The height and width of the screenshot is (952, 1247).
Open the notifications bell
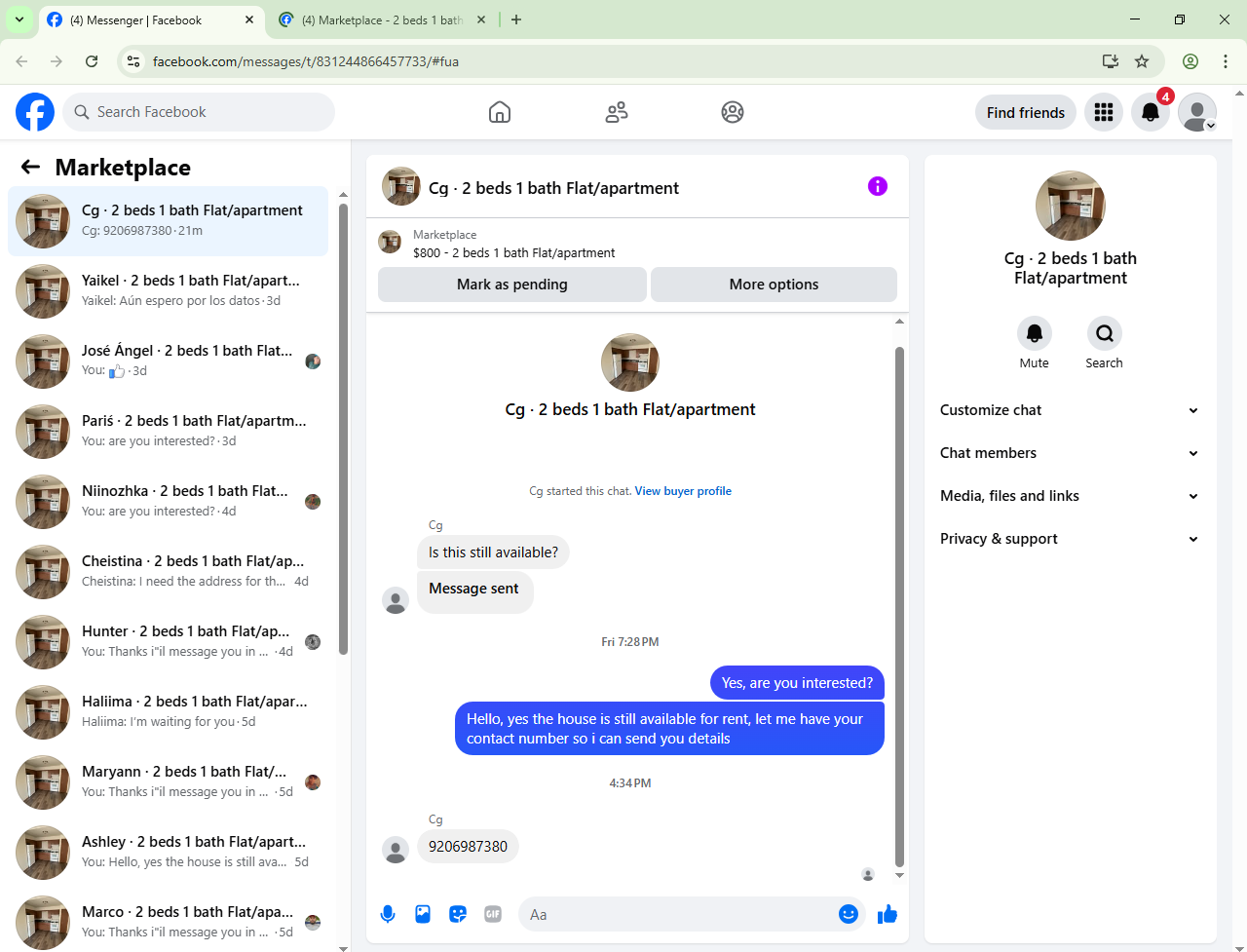1151,112
